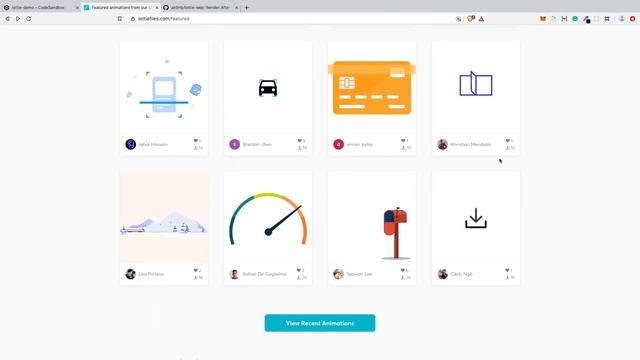Viewport: 640px width, 360px height.
Task: Open the red mailbox animation
Action: (x=372, y=217)
